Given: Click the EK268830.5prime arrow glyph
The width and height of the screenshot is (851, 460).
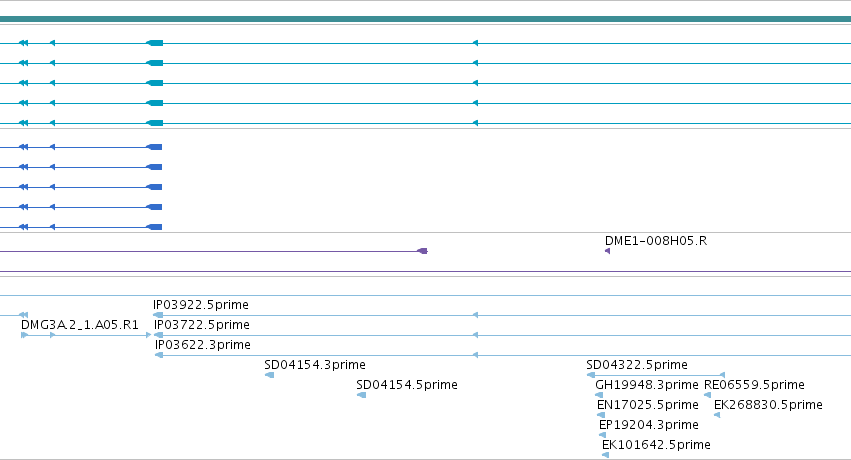Looking at the screenshot, I should [717, 415].
